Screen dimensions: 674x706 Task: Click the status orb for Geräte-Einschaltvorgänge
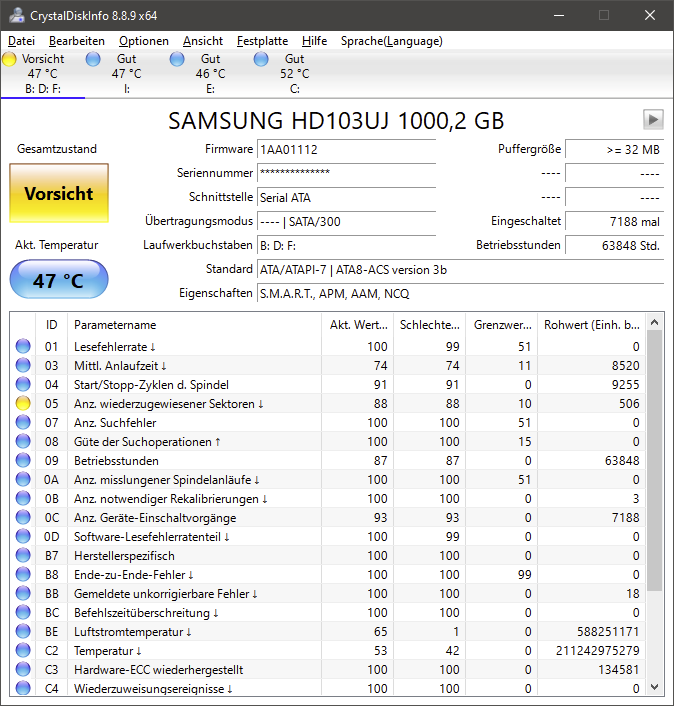(x=23, y=517)
